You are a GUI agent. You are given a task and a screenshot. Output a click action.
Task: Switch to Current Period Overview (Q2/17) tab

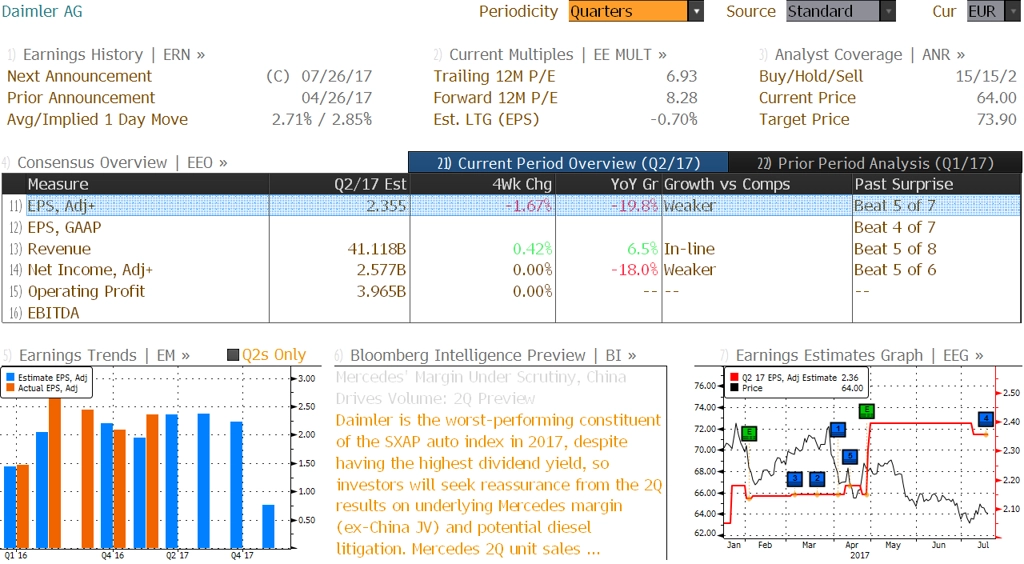(568, 163)
